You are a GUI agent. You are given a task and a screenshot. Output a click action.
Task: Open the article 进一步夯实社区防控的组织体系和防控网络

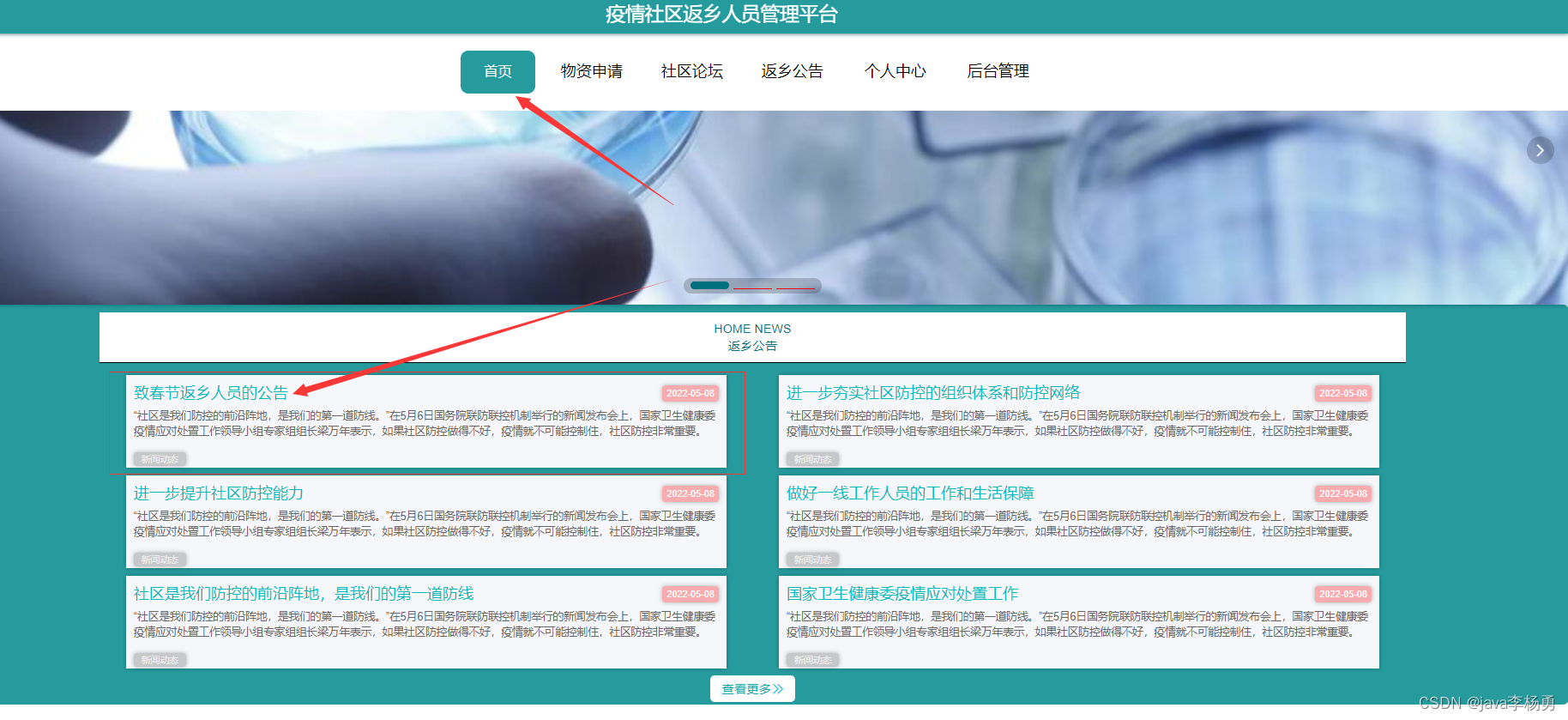click(933, 393)
